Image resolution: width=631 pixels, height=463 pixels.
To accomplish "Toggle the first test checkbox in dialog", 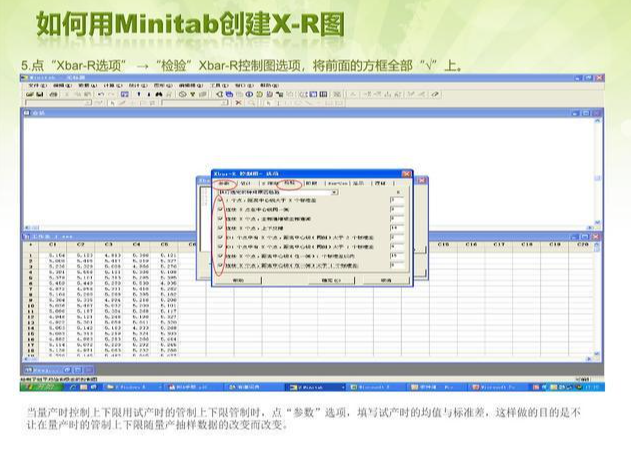I will click(219, 199).
